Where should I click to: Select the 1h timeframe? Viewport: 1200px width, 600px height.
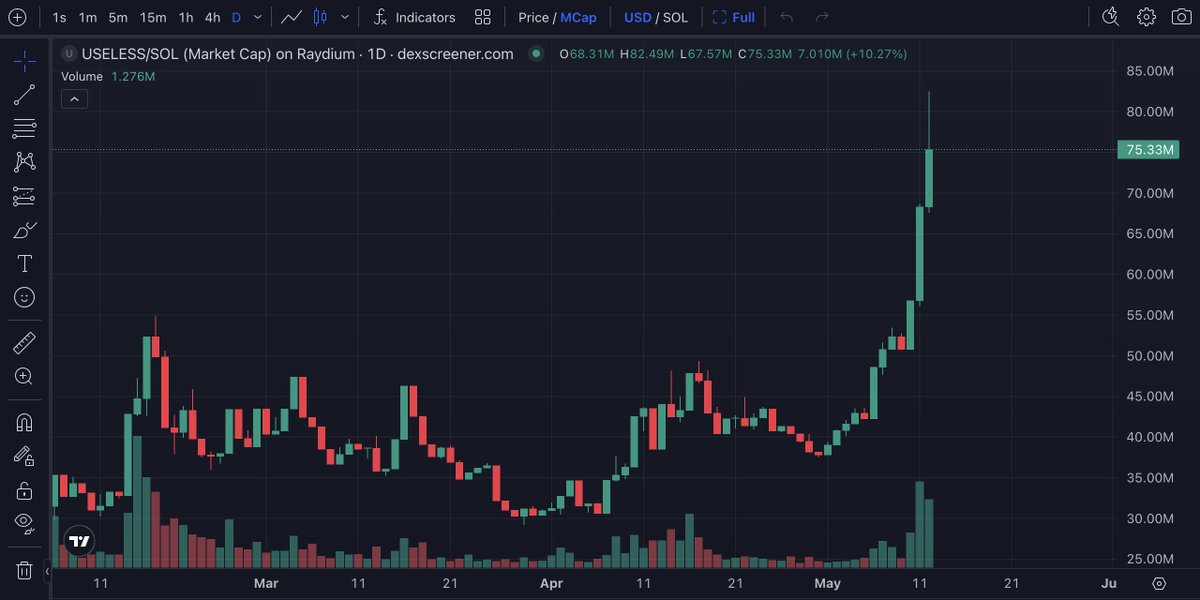click(186, 18)
